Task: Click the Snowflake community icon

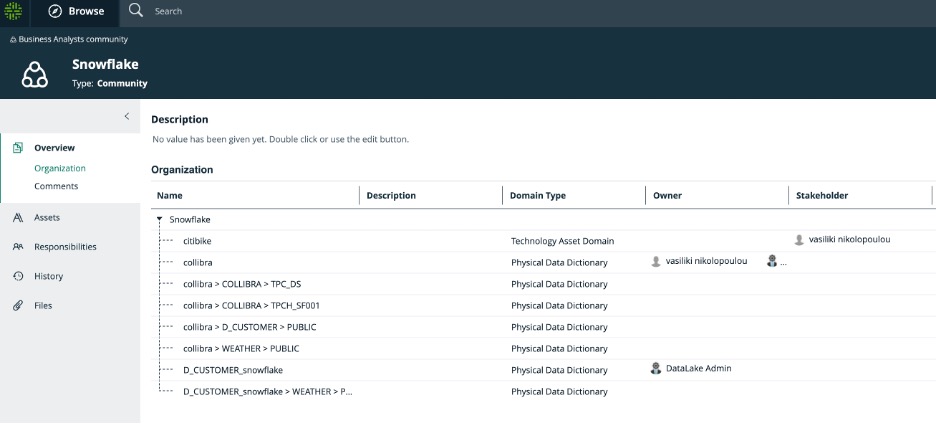Action: (35, 74)
